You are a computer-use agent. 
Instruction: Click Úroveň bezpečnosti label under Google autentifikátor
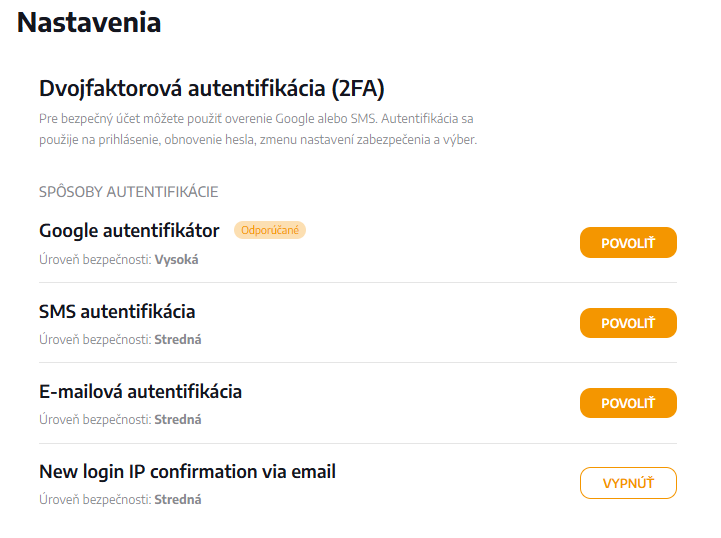point(94,259)
